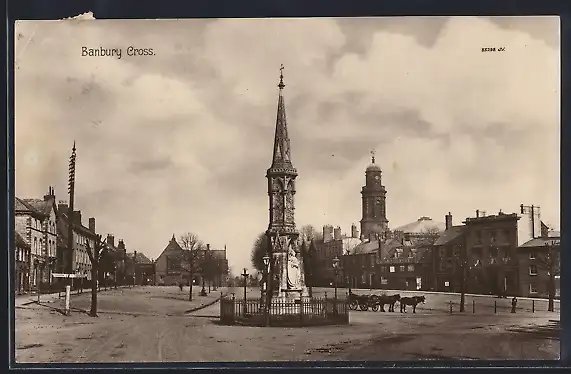This screenshot has width=571, height=374.
Task: Select the row of bollards on right
Action: click(504, 307)
